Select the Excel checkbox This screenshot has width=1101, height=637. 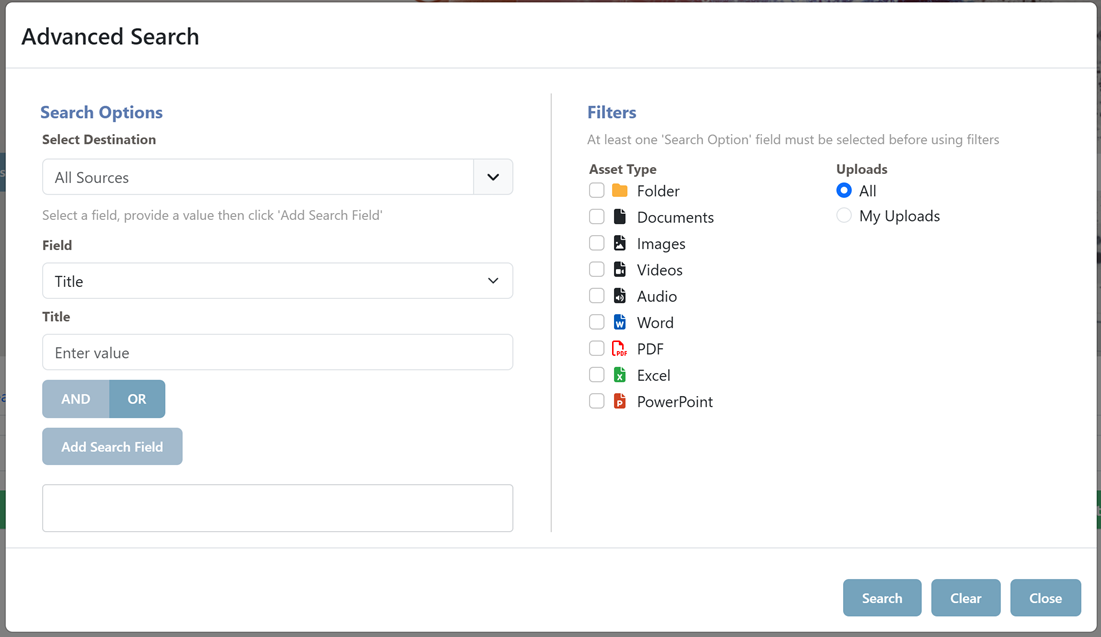(596, 374)
